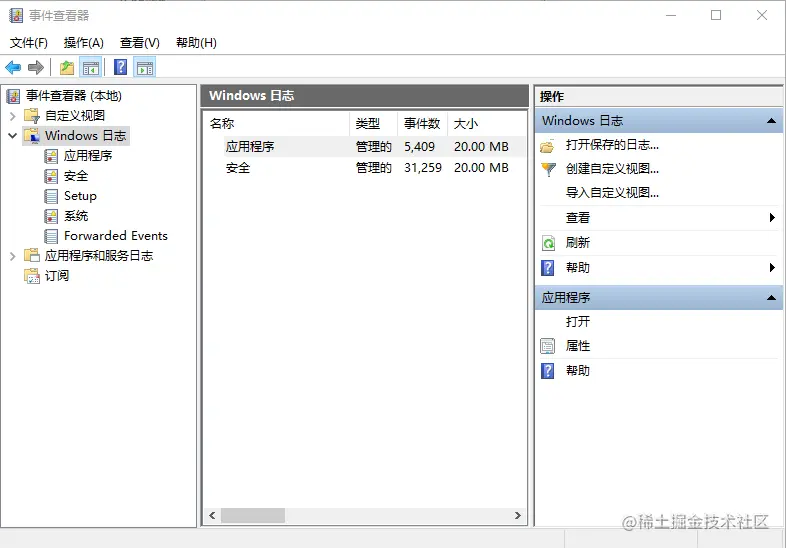Image resolution: width=786 pixels, height=548 pixels.
Task: Click the horizontal scrollbar thumb in log list
Action: coord(253,515)
